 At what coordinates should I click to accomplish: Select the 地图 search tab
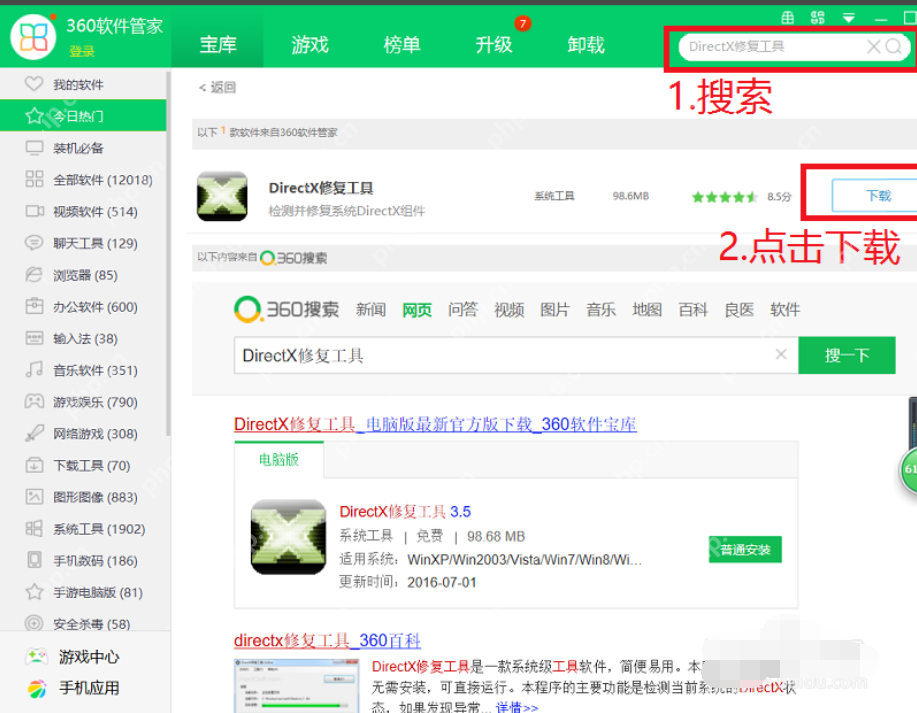(x=647, y=309)
